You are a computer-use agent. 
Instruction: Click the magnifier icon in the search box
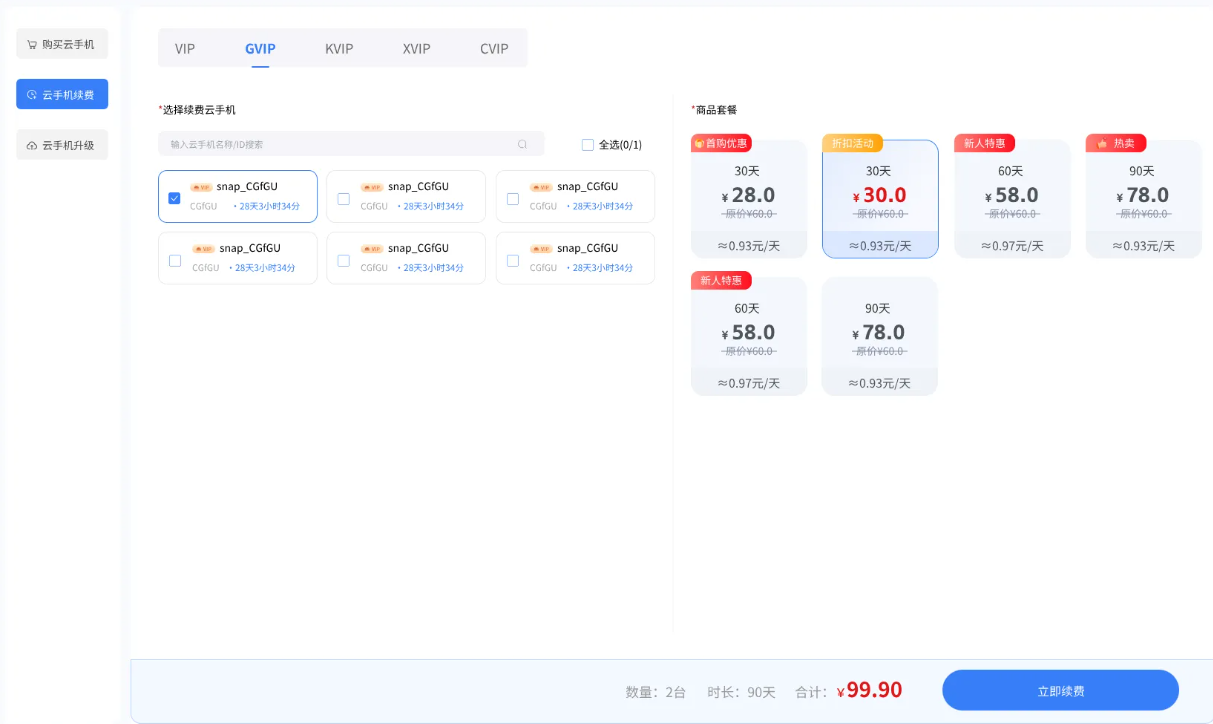(522, 144)
